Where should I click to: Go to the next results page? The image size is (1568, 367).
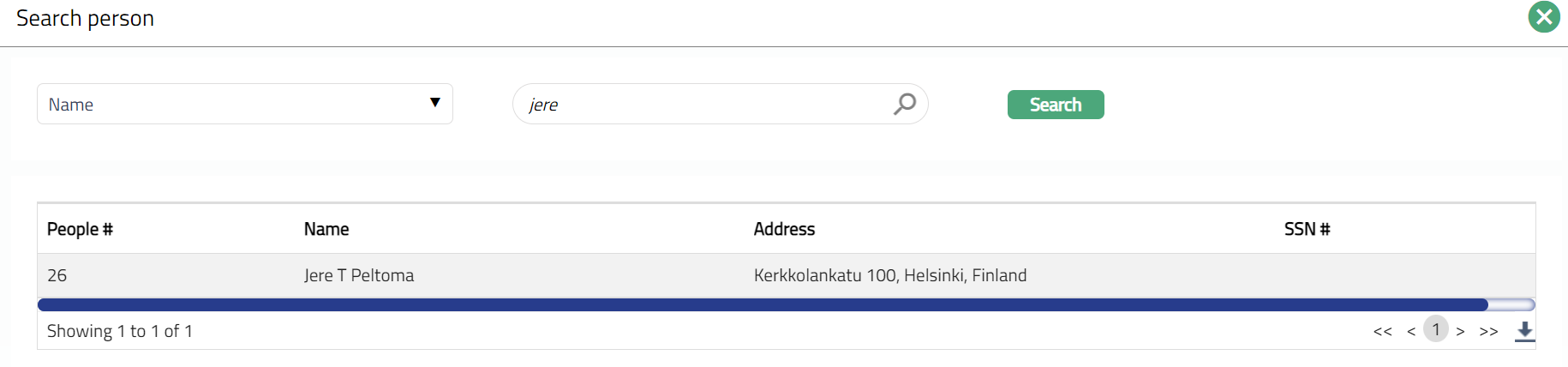(1460, 331)
